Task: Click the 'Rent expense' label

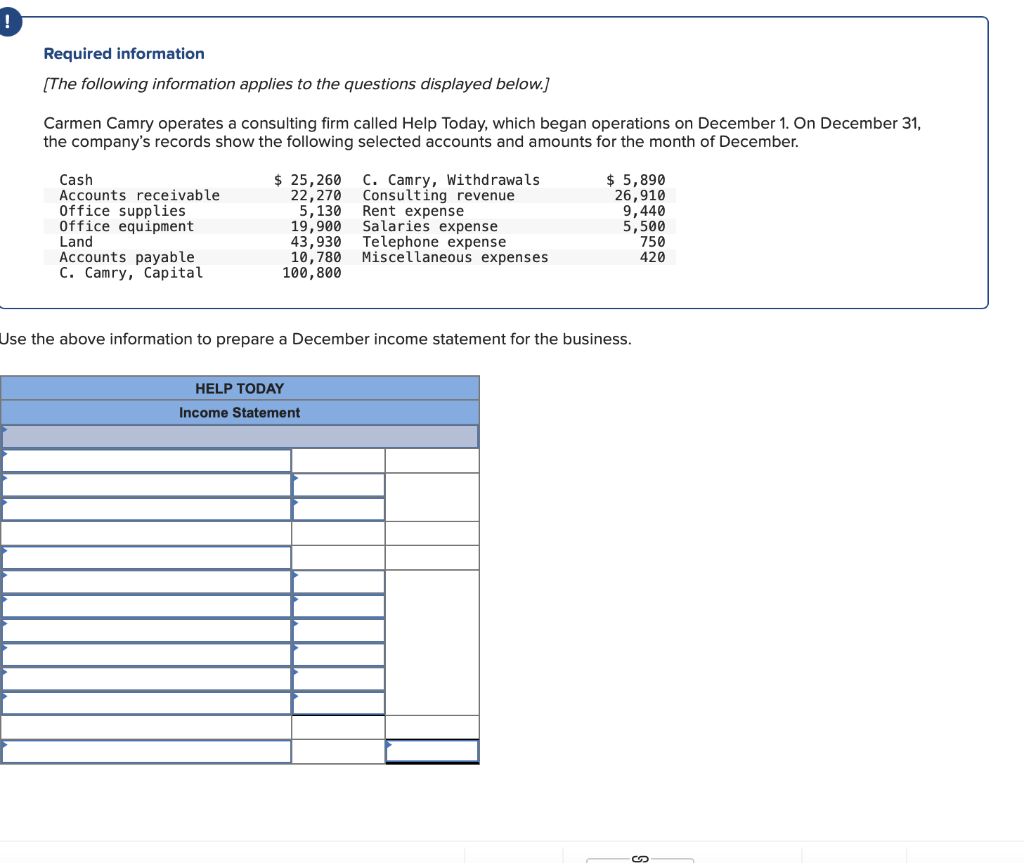Action: tap(413, 211)
